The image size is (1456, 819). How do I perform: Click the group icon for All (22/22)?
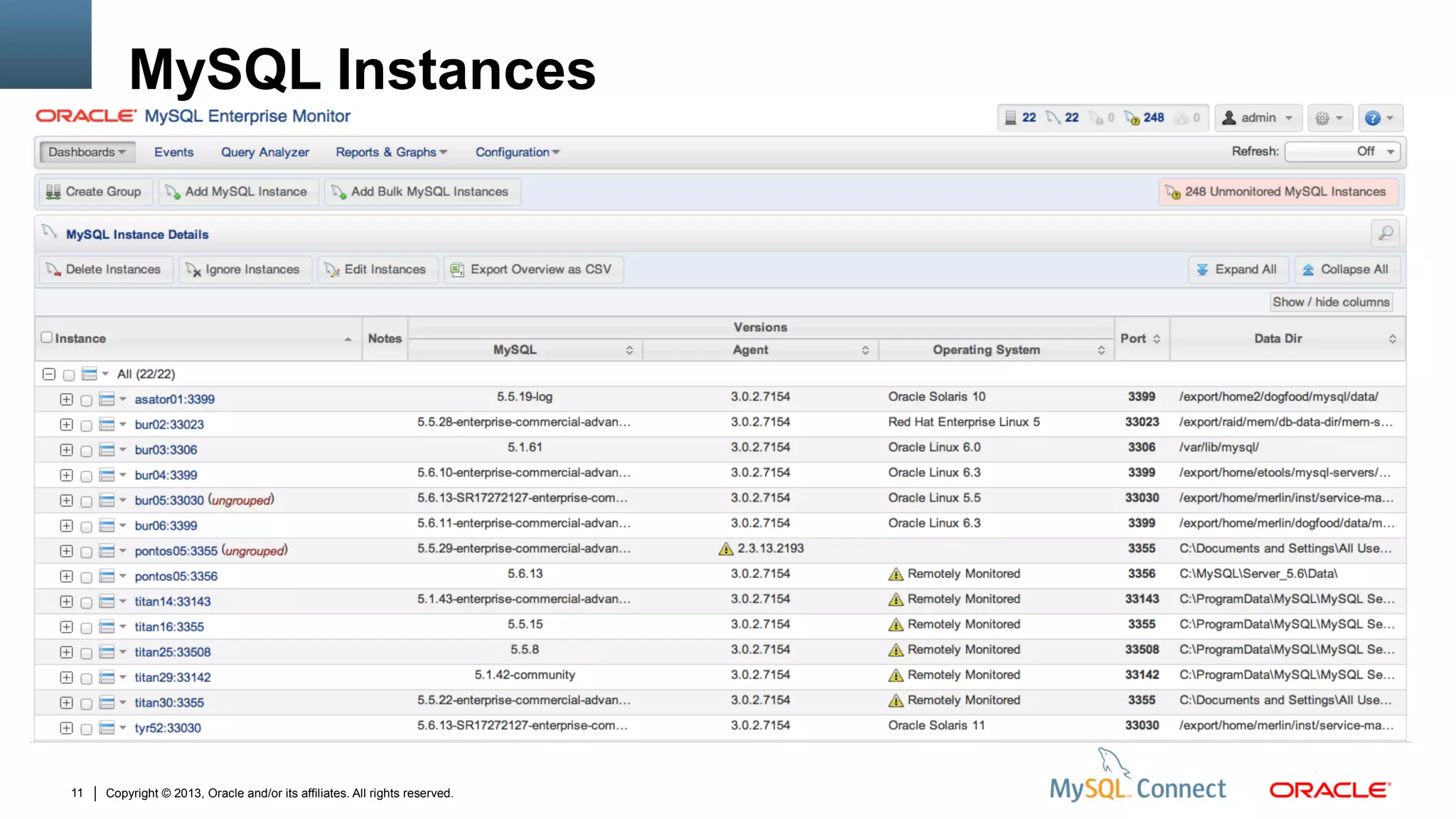click(x=89, y=374)
